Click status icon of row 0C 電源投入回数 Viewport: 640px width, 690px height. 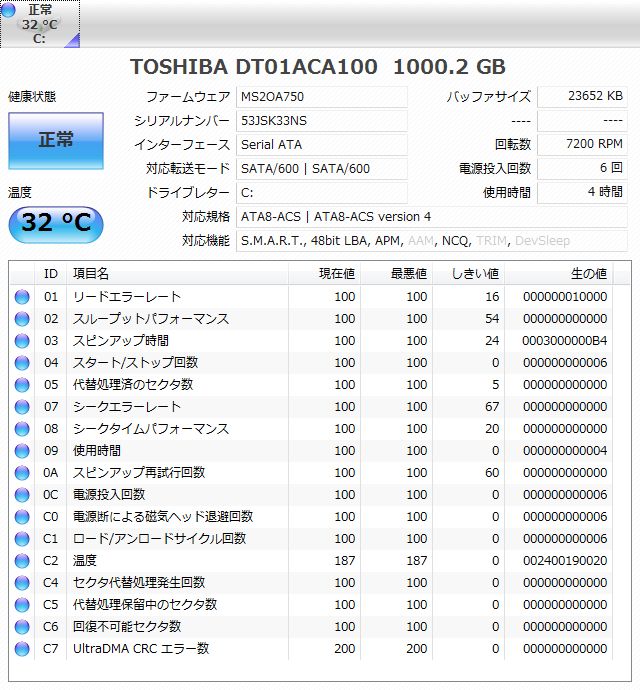tap(22, 495)
